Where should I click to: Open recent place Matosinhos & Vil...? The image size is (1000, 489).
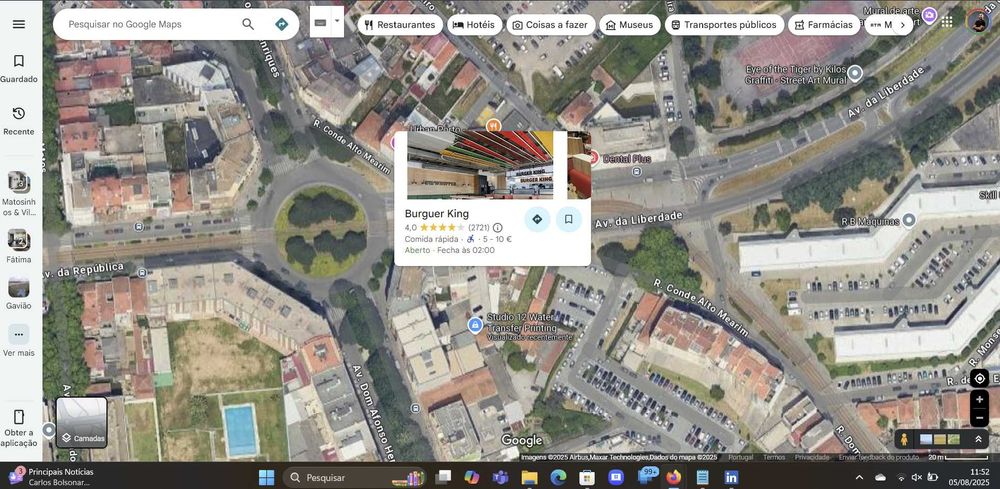click(x=19, y=194)
